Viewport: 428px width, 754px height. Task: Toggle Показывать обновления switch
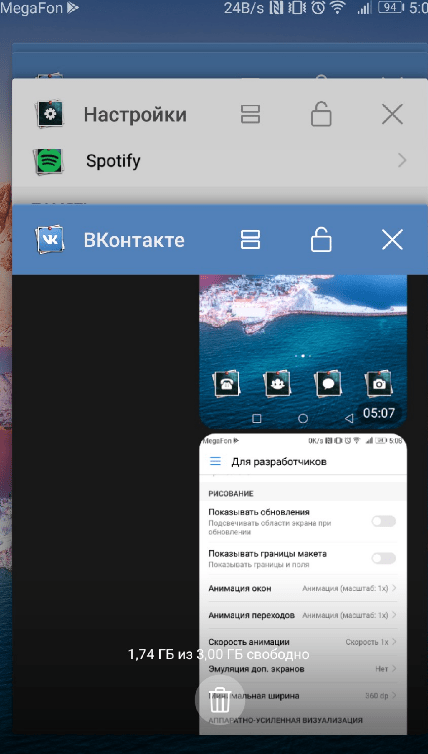[x=384, y=521]
